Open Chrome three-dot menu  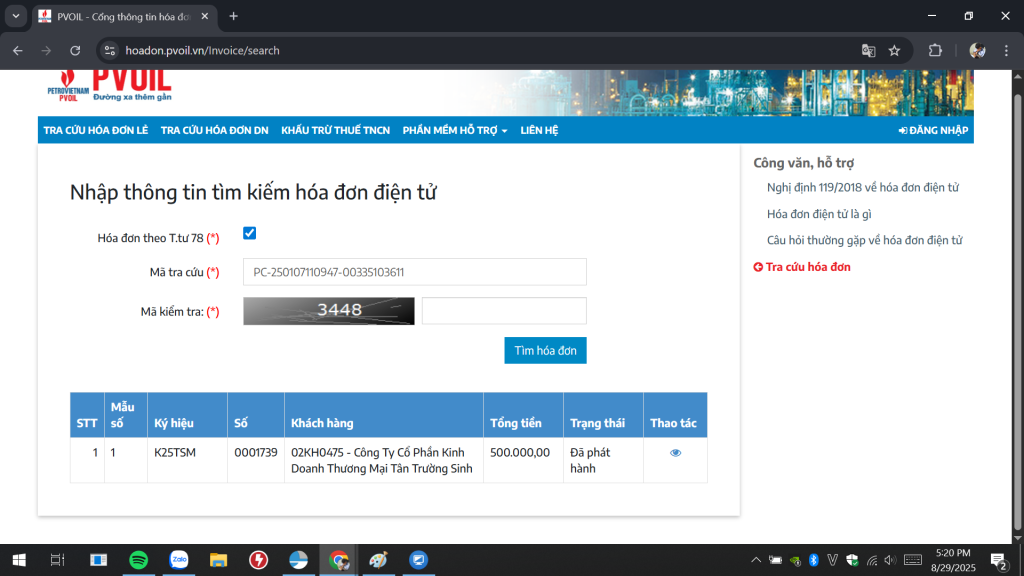coord(1006,50)
